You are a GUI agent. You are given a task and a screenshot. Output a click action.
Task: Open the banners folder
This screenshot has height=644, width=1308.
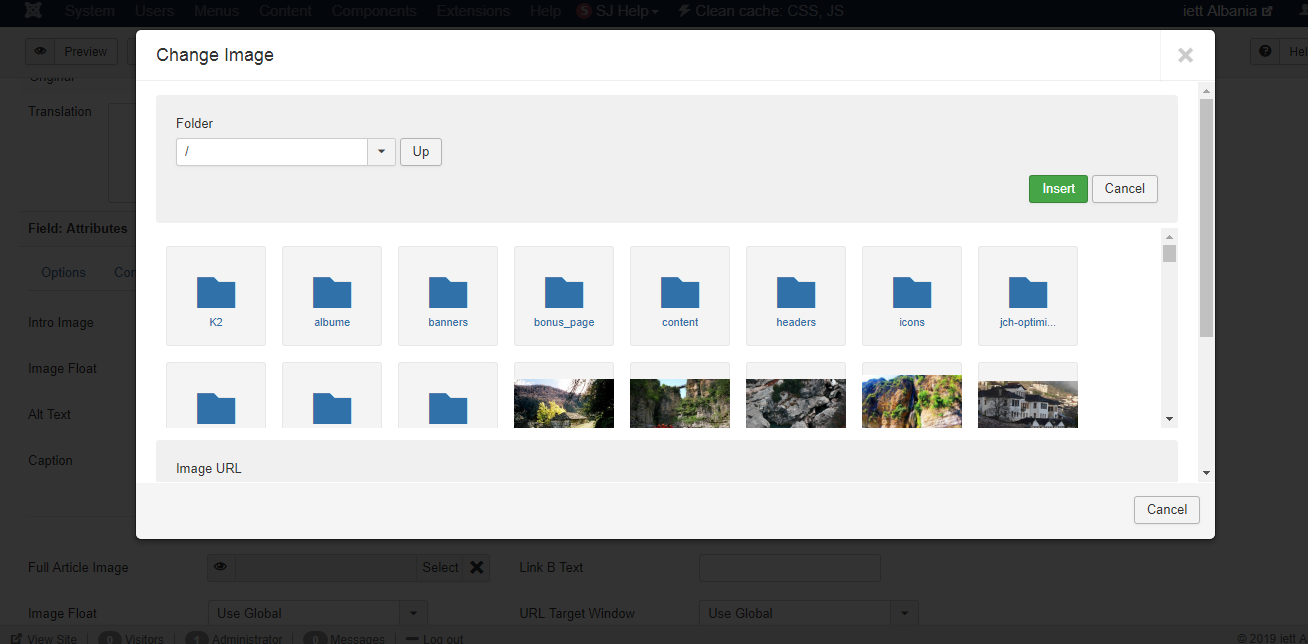click(448, 296)
